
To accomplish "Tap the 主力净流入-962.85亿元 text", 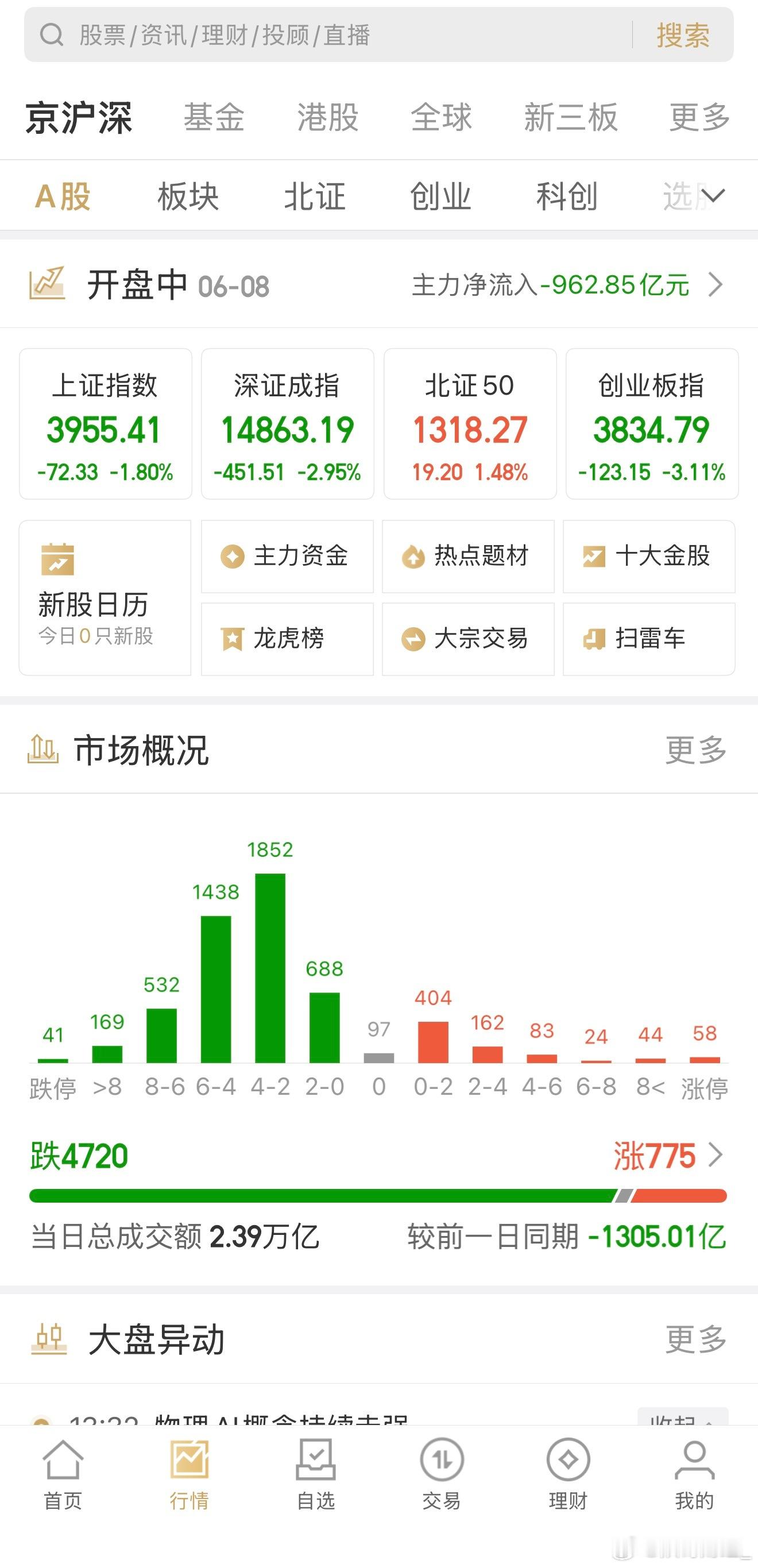I will coord(551,284).
